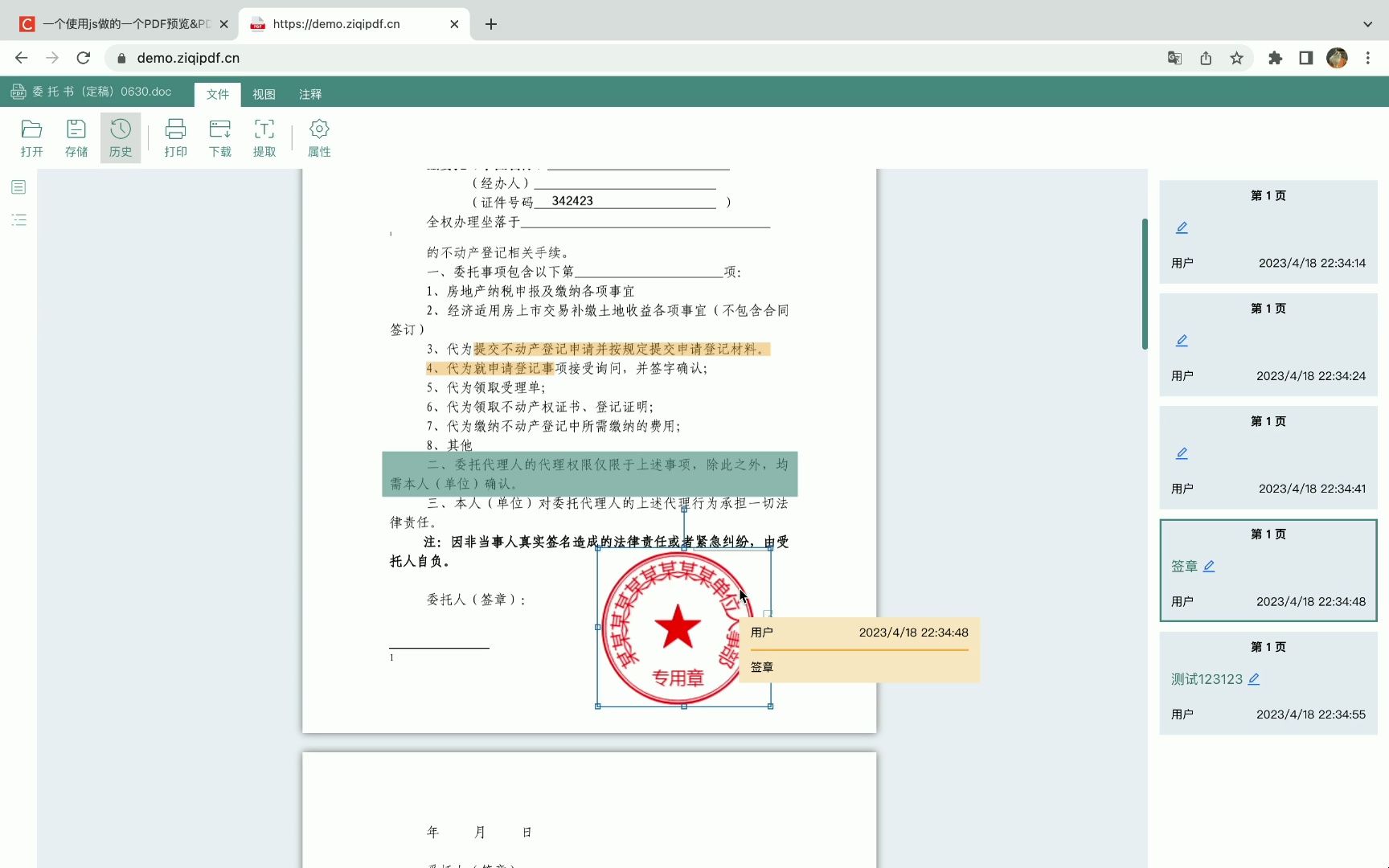This screenshot has height=868, width=1389.
Task: Click the 342423 ID number field
Action: [x=572, y=201]
